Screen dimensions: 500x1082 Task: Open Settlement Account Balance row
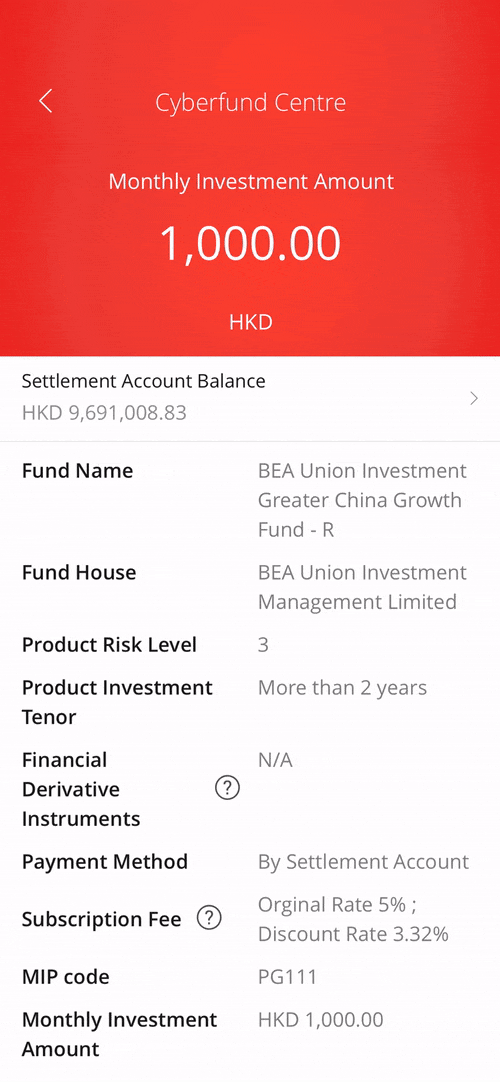click(x=250, y=398)
